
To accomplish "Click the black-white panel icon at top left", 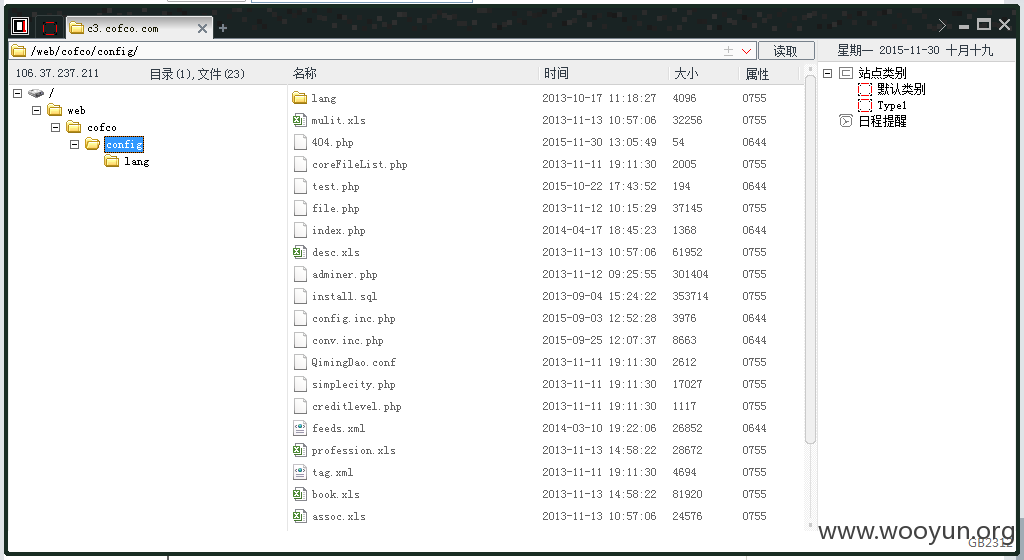I will (20, 26).
